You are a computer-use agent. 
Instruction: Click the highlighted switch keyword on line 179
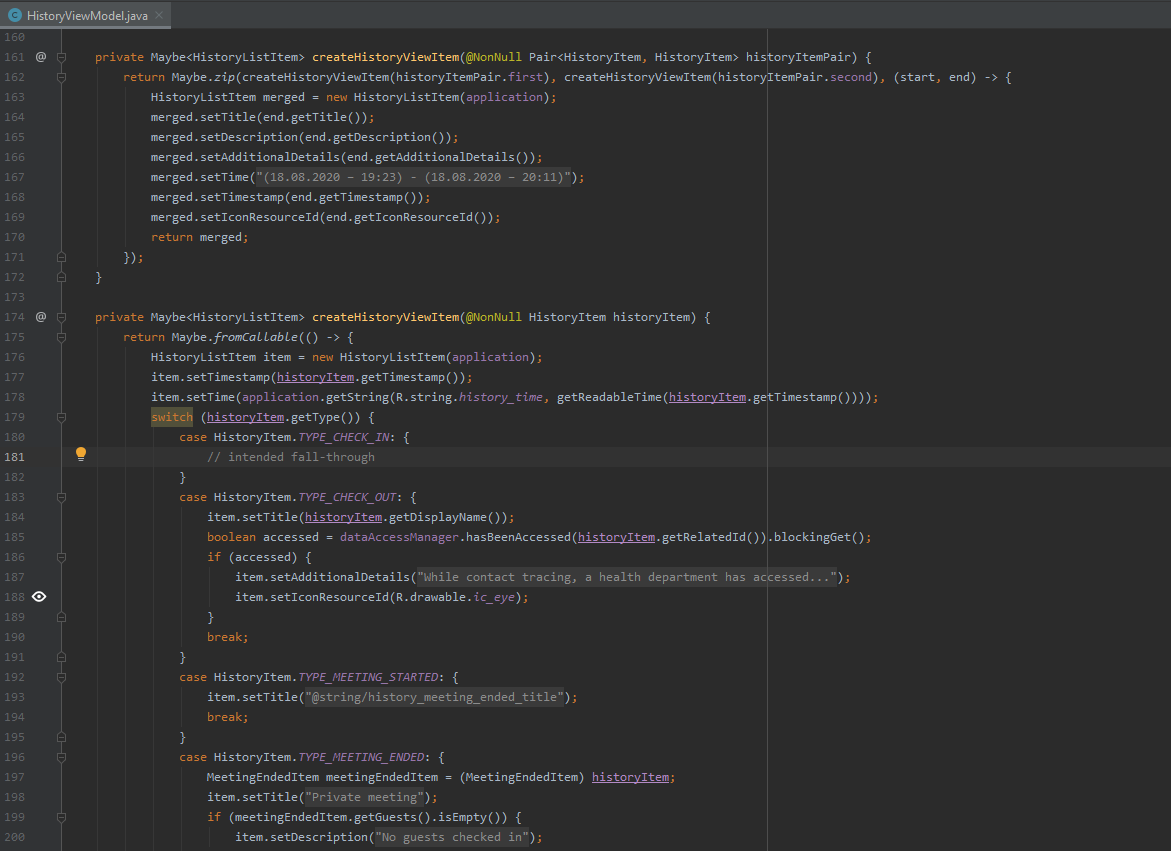click(172, 417)
